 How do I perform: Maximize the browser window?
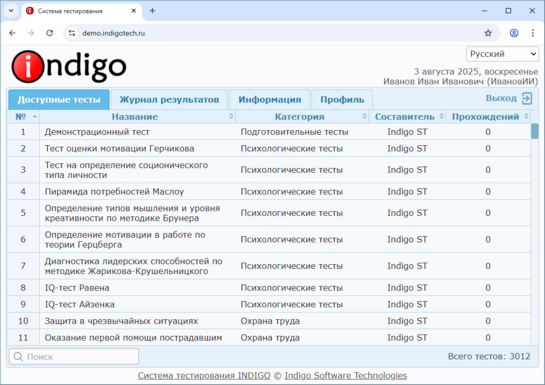508,11
